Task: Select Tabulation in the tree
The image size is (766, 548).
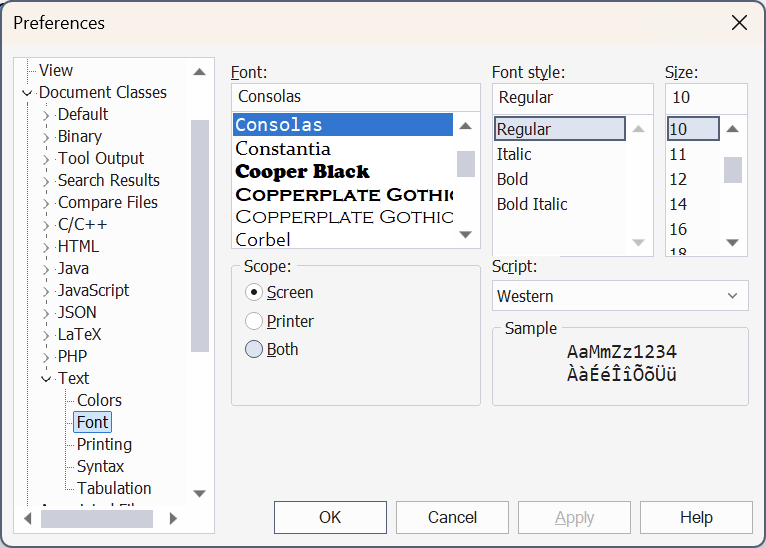Action: (114, 488)
